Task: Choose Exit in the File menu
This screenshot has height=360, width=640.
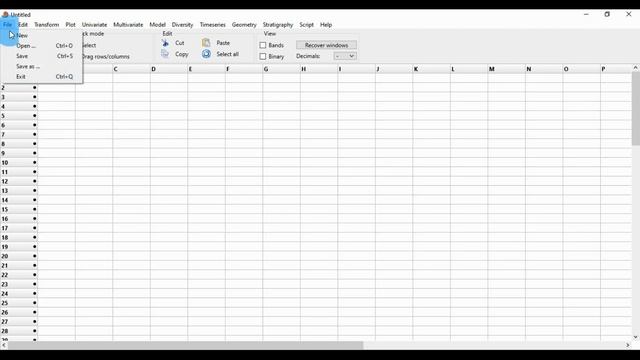Action: (x=42, y=76)
